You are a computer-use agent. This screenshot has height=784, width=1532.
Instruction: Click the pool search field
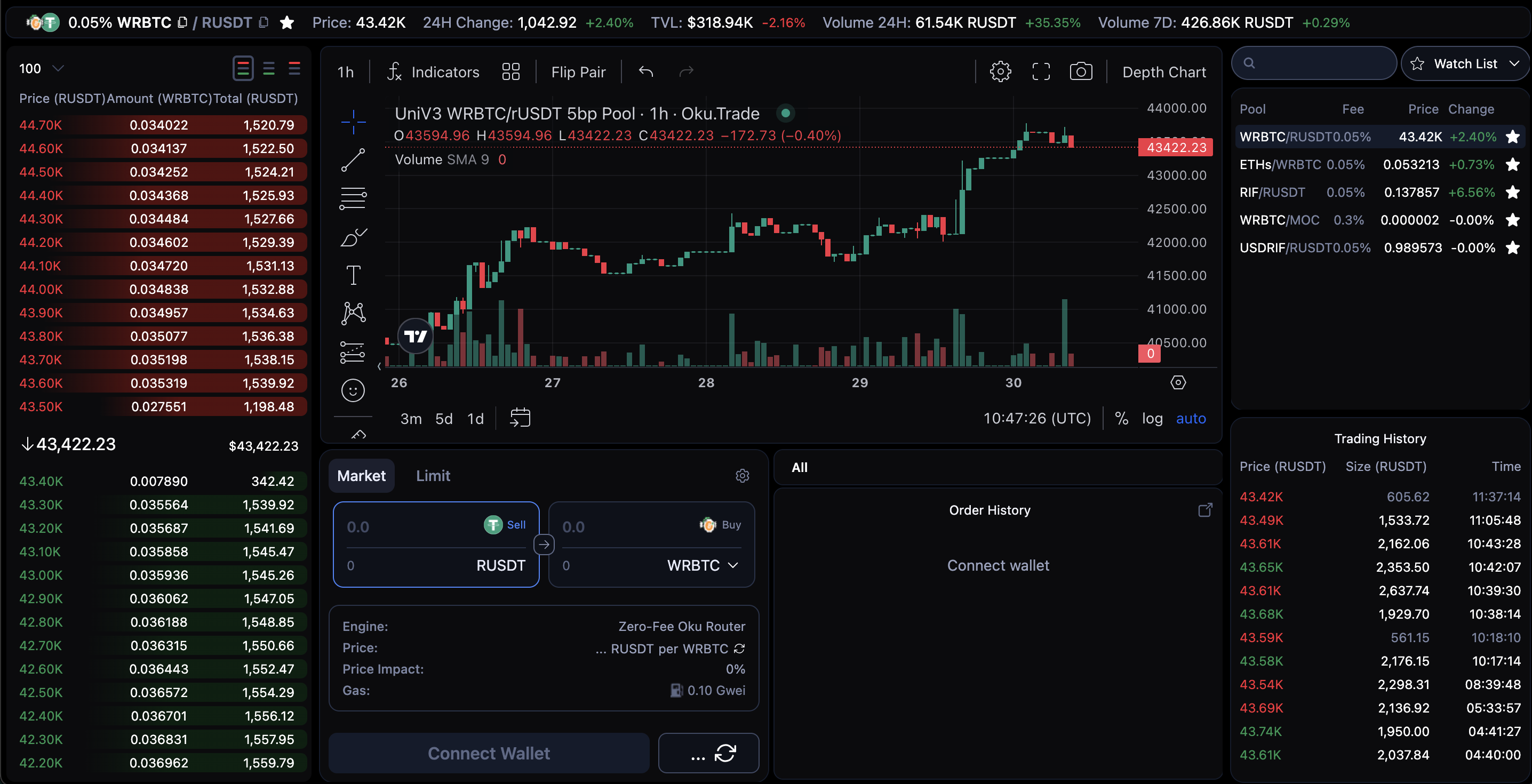tap(1314, 63)
